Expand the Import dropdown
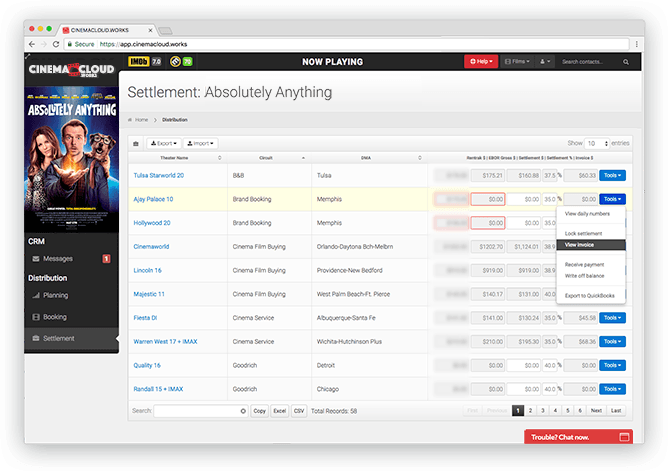 (200, 143)
